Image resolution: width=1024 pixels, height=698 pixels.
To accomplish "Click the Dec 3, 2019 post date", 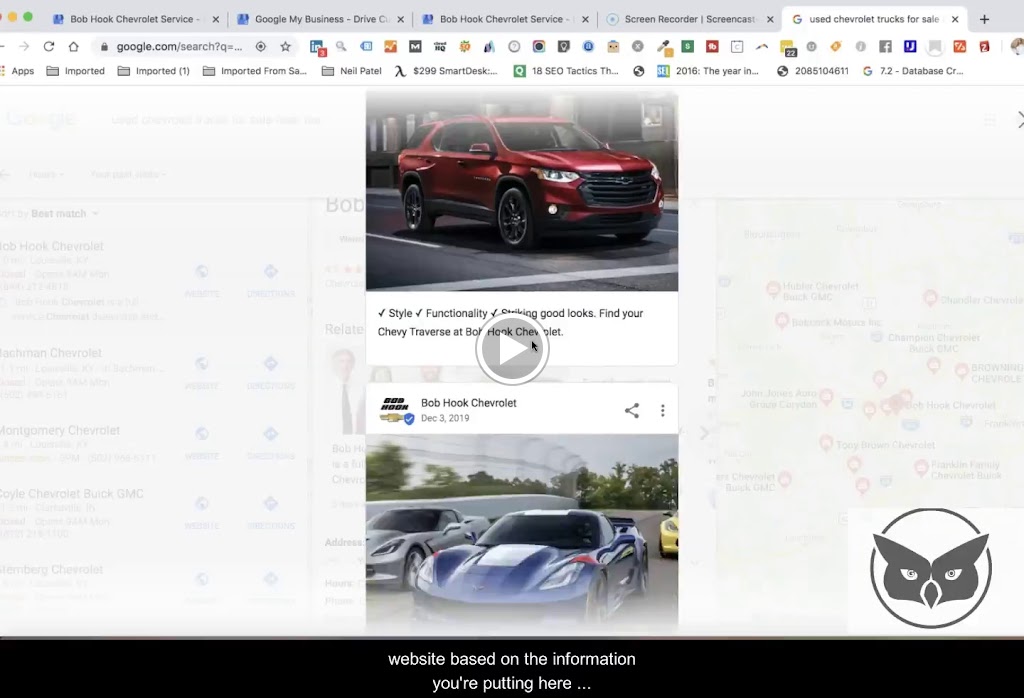I will click(445, 418).
